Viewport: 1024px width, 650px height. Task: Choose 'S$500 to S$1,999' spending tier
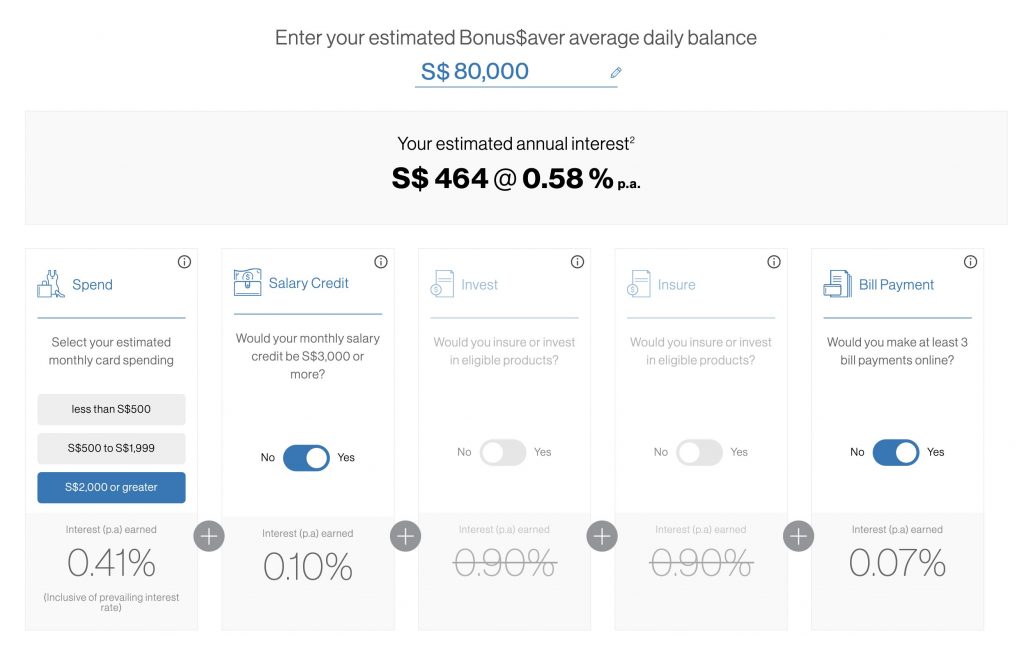[111, 448]
